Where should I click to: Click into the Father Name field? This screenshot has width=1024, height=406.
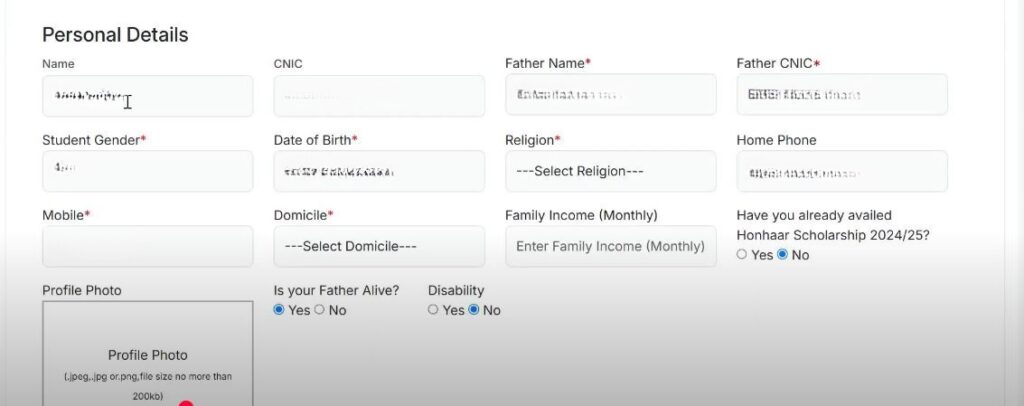610,96
